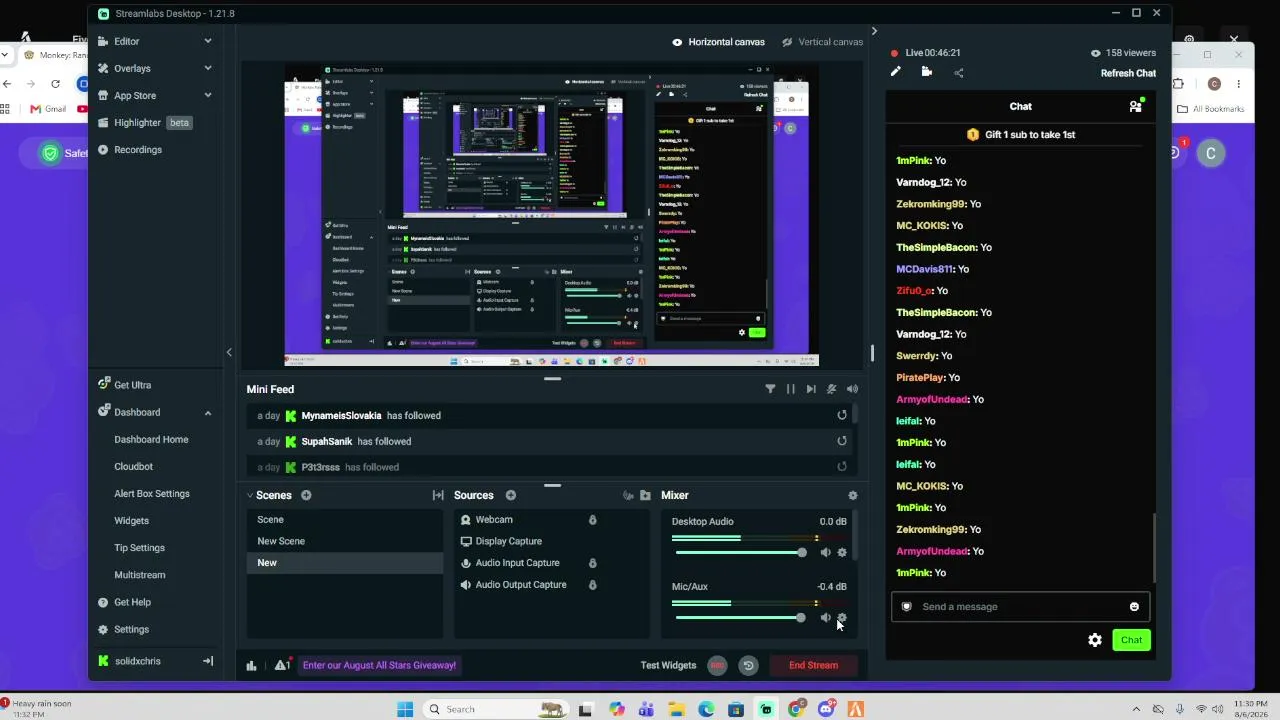The image size is (1280, 720).
Task: Adjust the Desktop Audio volume slider
Action: coord(741,552)
